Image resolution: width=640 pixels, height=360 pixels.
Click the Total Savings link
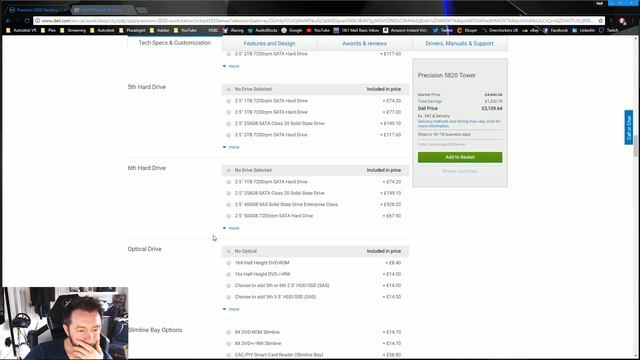(430, 101)
